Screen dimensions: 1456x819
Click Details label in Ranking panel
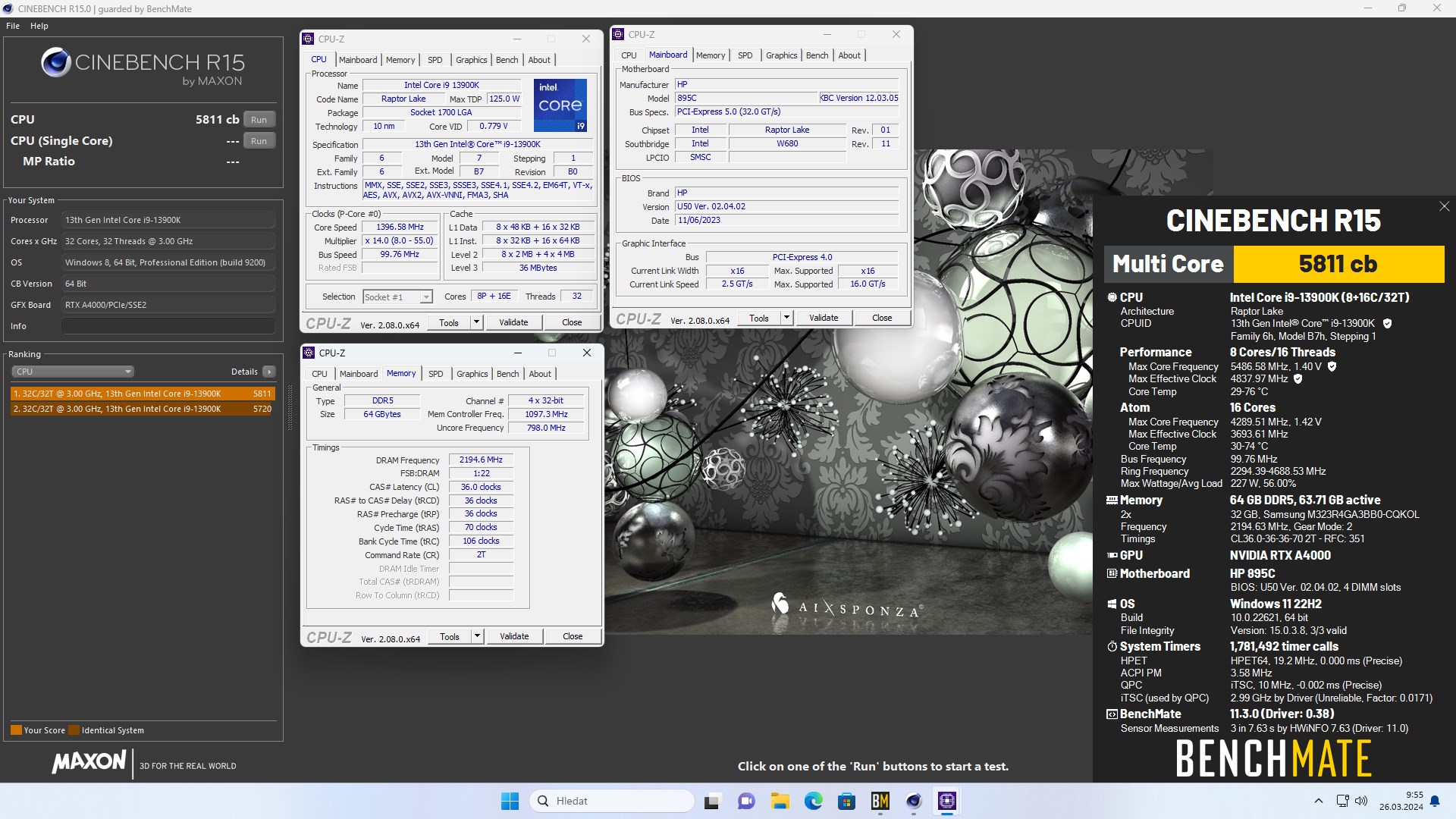[244, 372]
